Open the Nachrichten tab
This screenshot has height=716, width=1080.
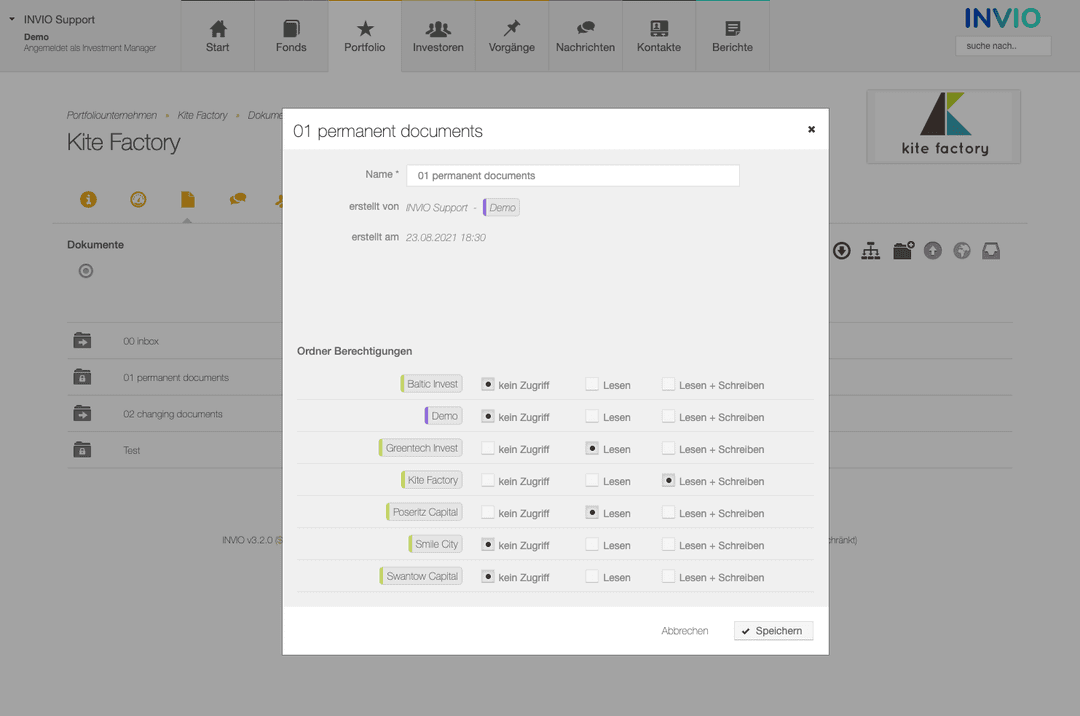585,36
